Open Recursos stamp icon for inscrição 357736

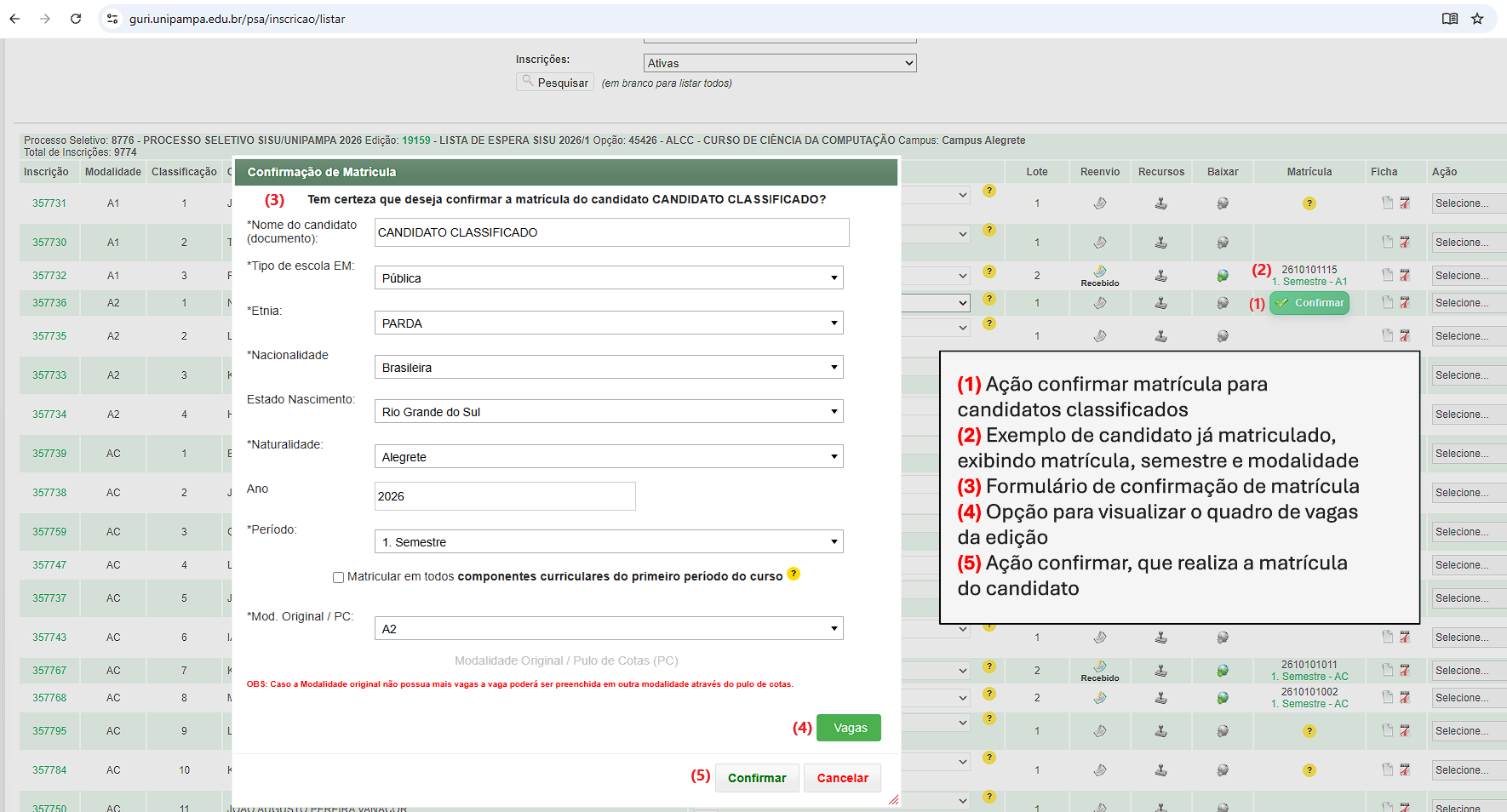coord(1160,303)
